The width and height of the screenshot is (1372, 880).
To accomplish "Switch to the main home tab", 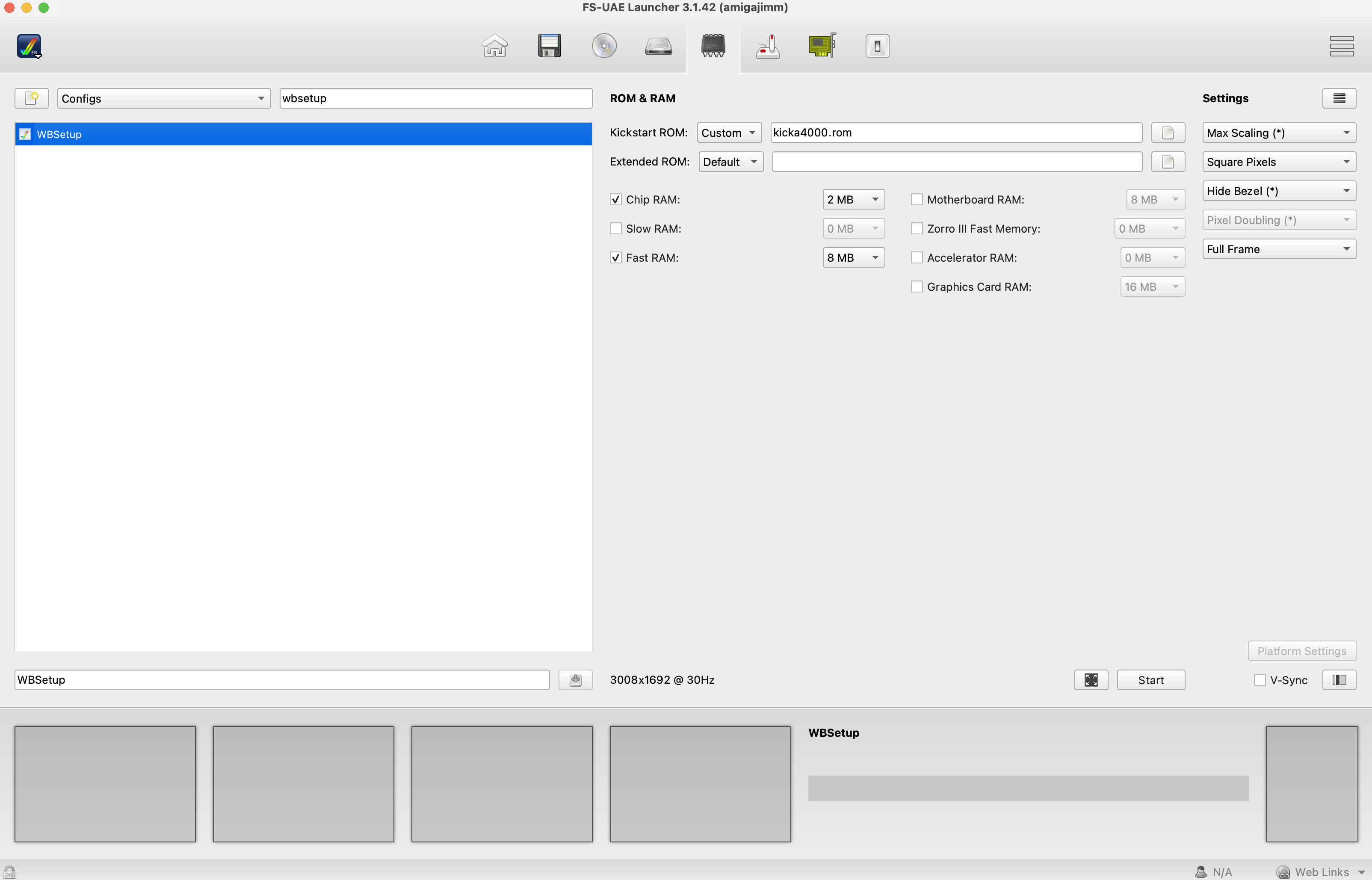I will click(494, 46).
